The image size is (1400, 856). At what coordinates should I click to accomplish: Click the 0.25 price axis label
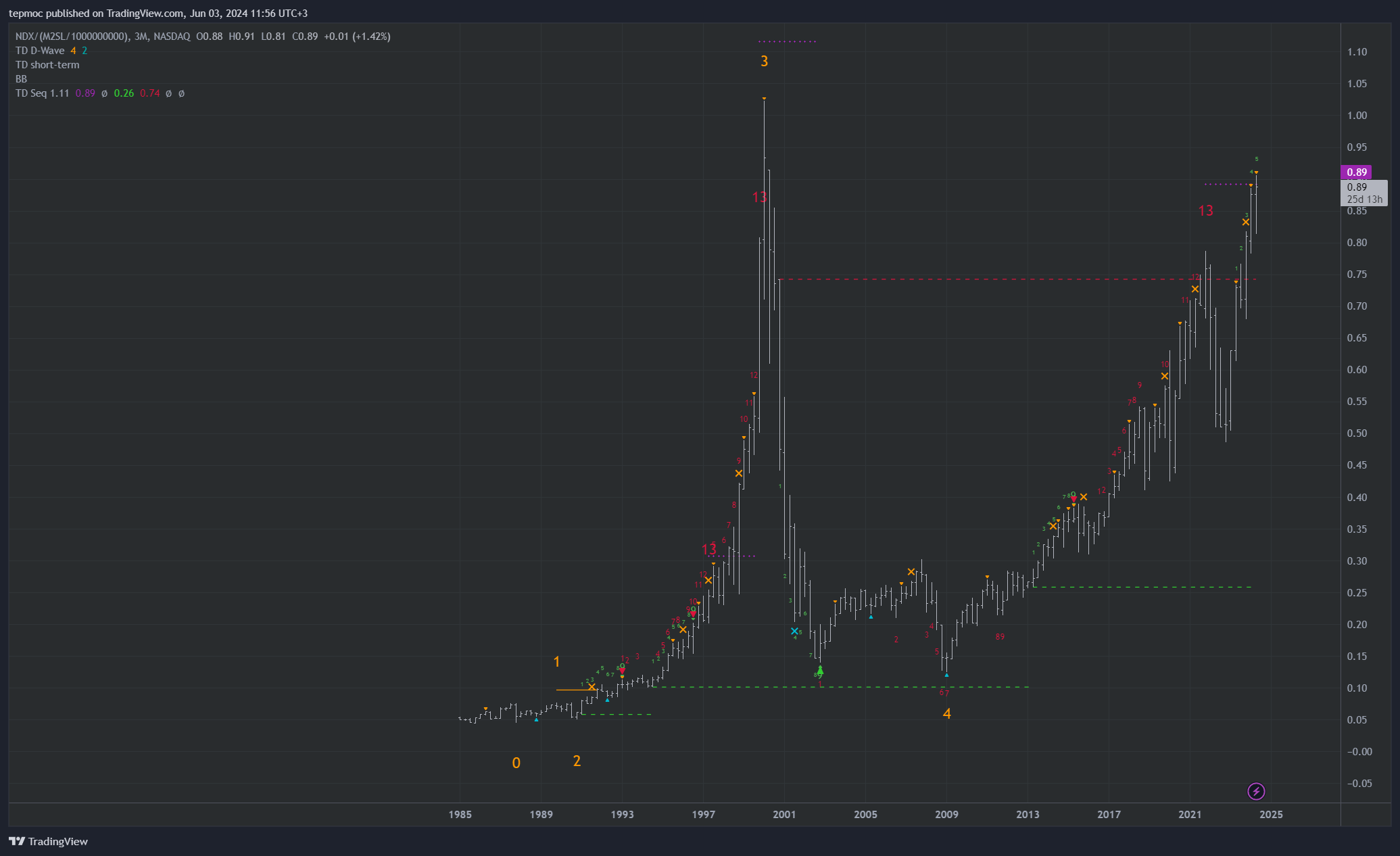1357,593
